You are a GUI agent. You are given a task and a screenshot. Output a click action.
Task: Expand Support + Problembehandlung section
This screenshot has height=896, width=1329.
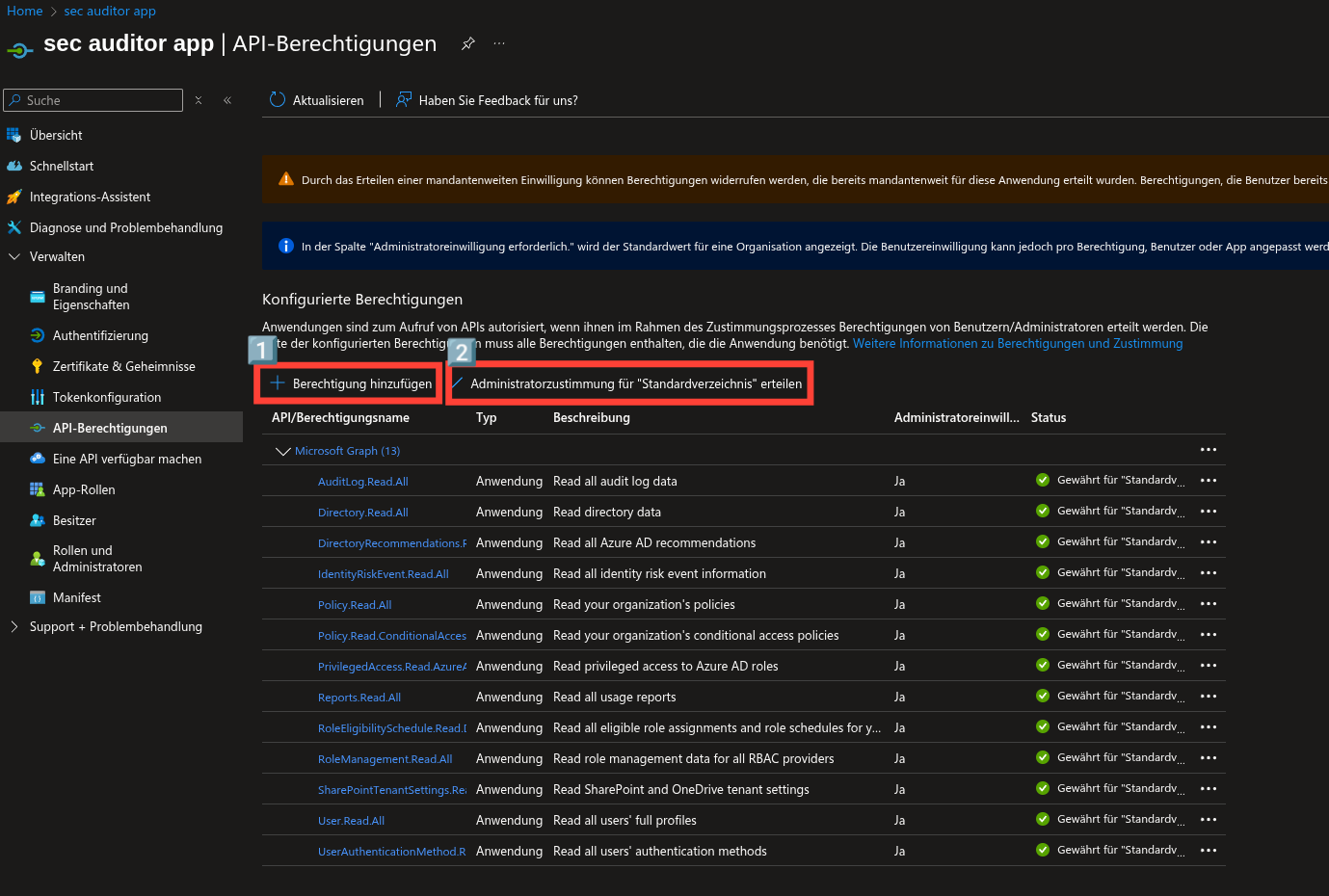(x=13, y=626)
